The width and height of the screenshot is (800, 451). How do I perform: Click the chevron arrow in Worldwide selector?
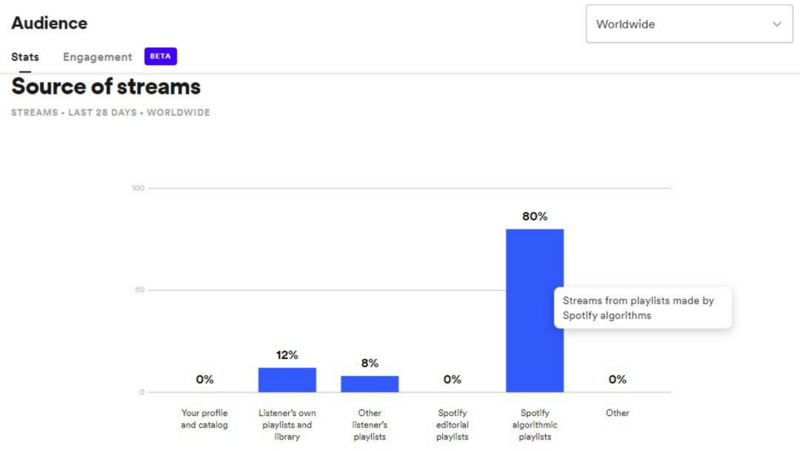point(777,24)
